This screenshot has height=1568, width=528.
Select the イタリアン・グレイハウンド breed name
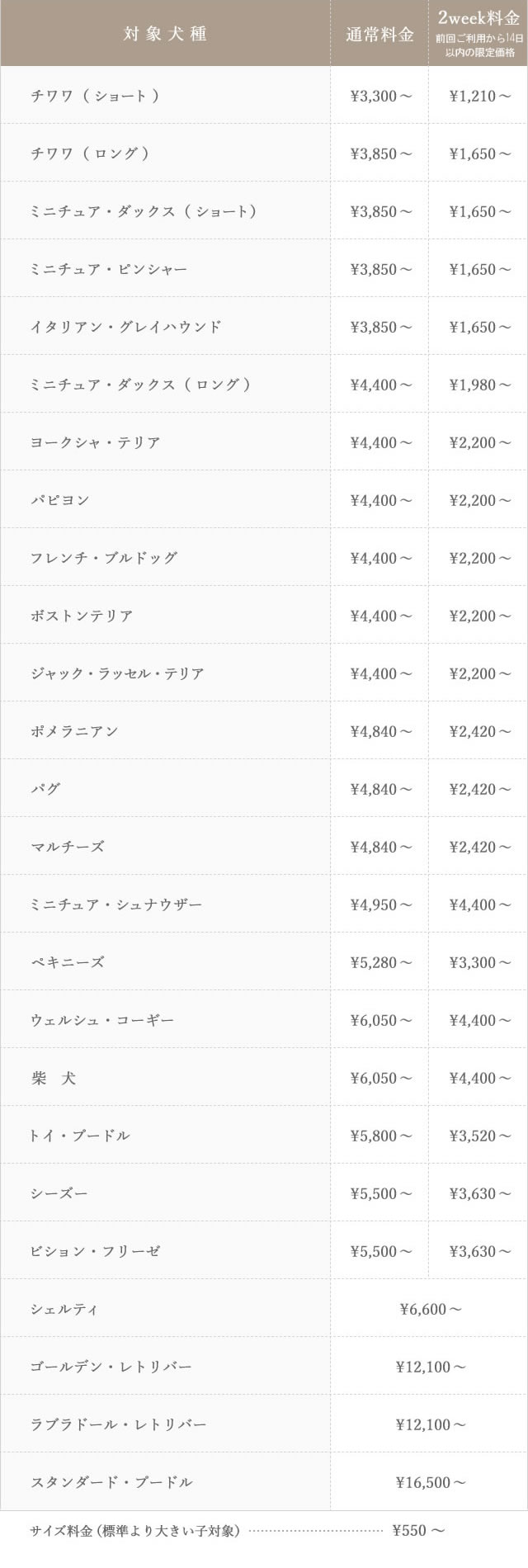click(126, 327)
